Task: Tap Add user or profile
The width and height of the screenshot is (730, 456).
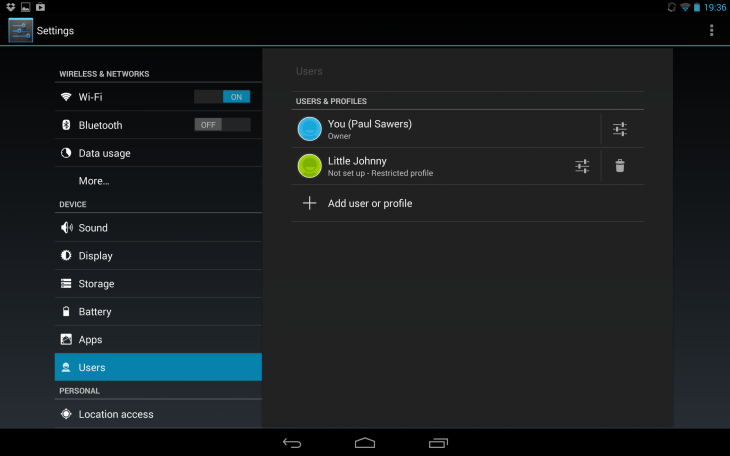Action: (x=468, y=203)
